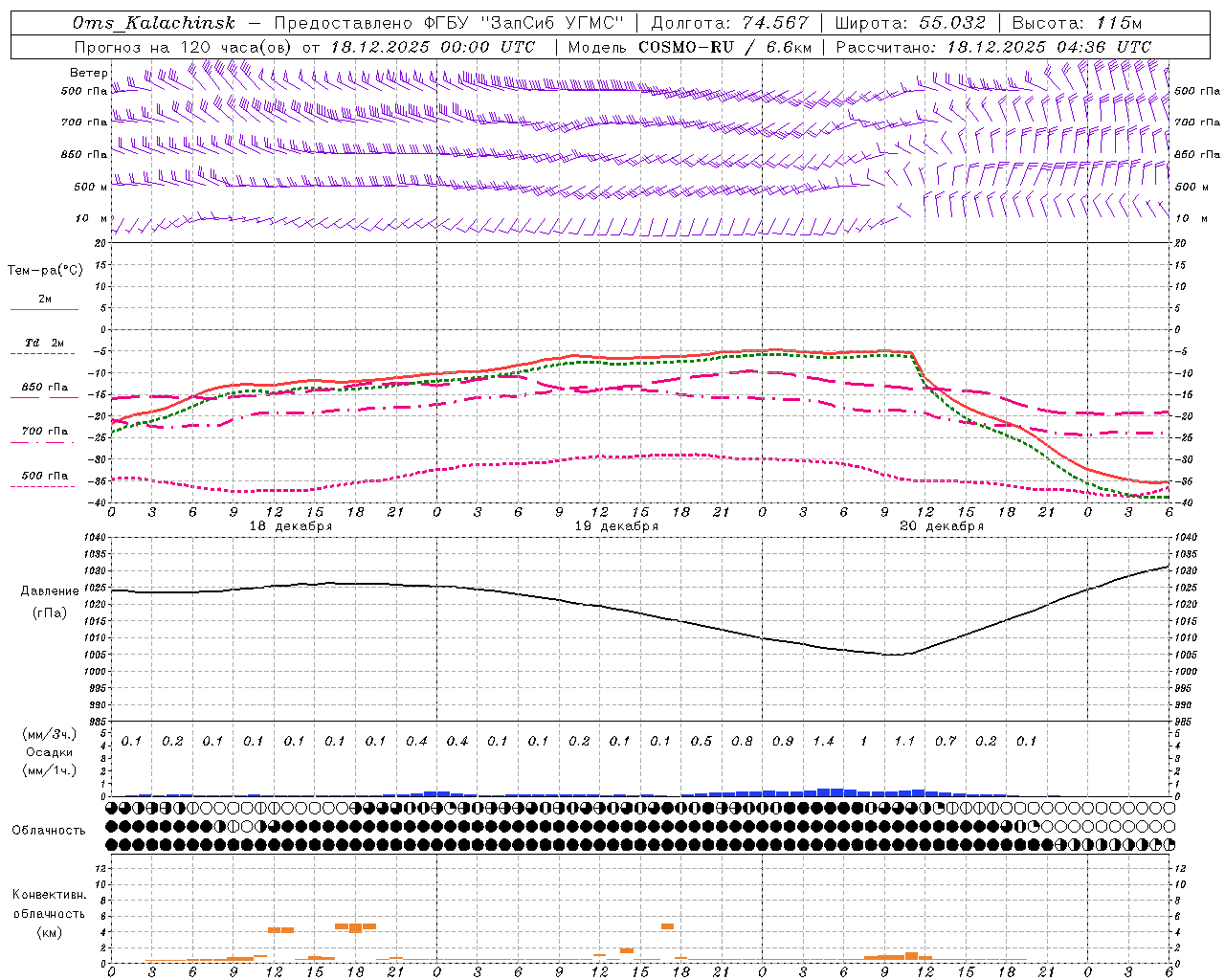
Task: Click the forecast start 18.12.2025 00:00 UTC
Action: pyautogui.click(x=433, y=47)
